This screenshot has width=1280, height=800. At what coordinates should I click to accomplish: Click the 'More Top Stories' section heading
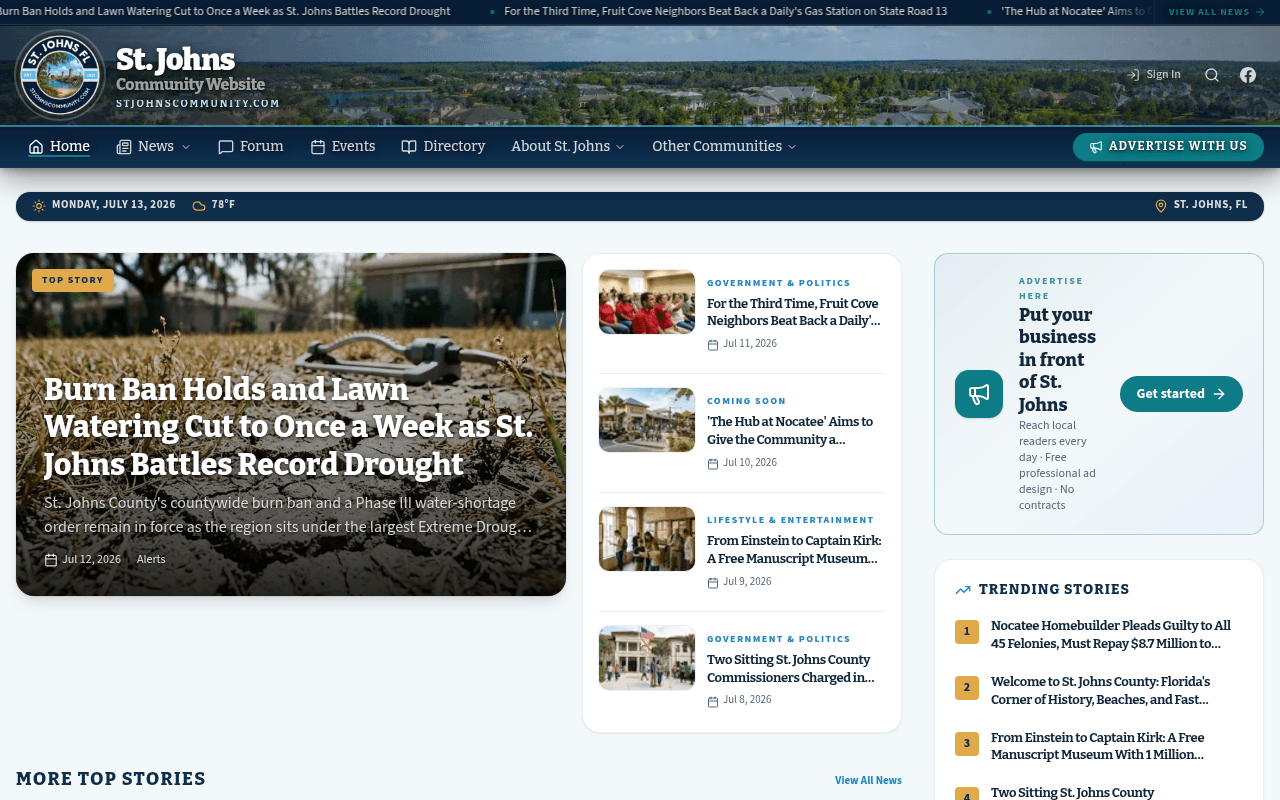point(111,779)
